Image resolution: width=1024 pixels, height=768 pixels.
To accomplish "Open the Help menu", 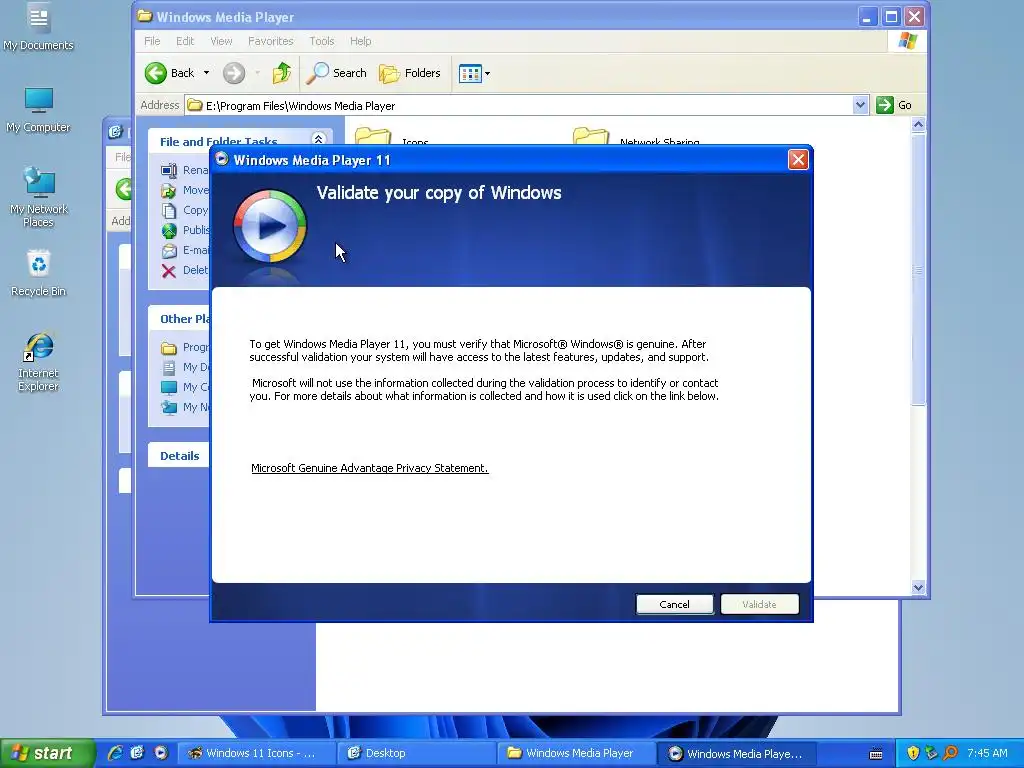I will pyautogui.click(x=360, y=41).
